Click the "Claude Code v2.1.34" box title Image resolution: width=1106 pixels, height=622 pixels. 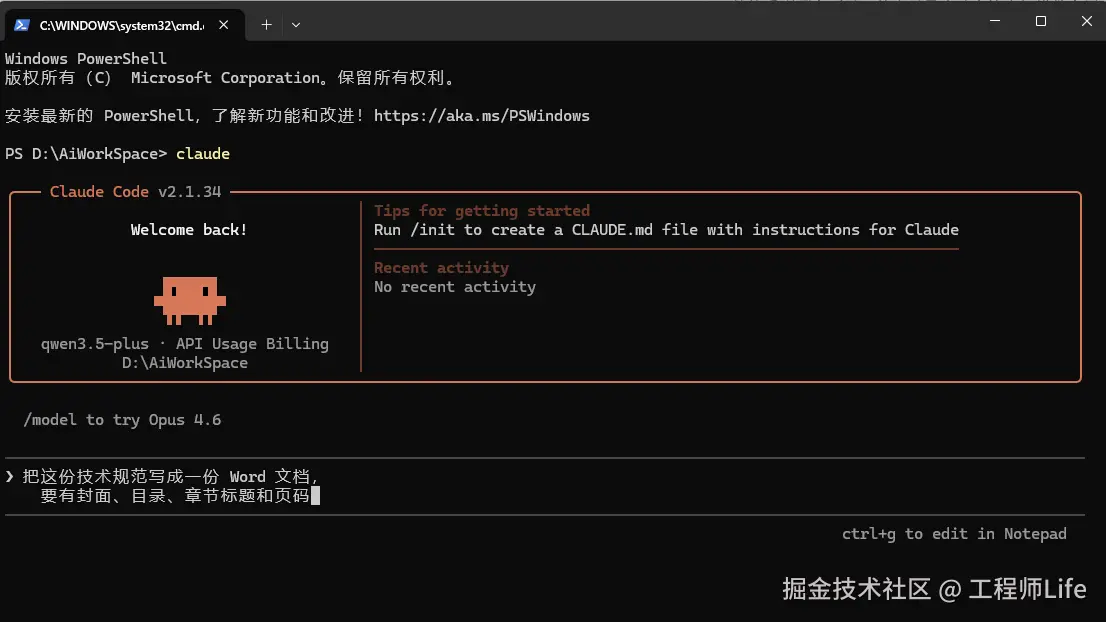pos(135,192)
